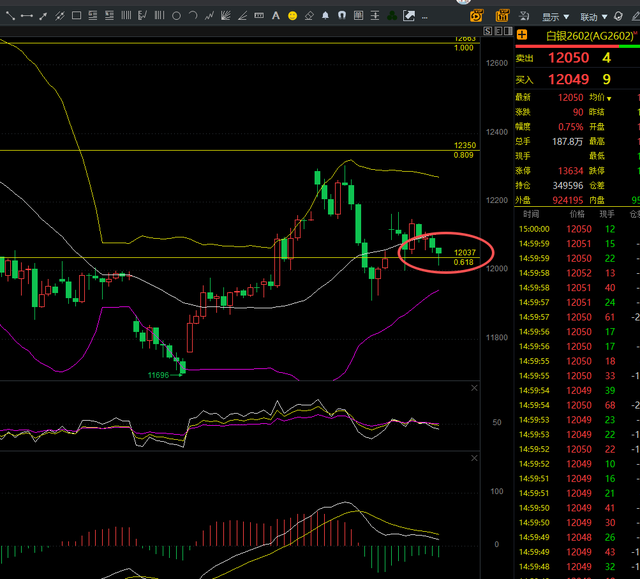640x579 pixels.
Task: Insert a smiley emoji marker
Action: (292, 16)
